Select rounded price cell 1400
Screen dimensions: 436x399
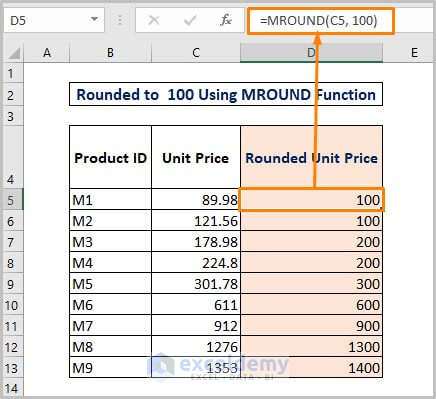tap(311, 367)
